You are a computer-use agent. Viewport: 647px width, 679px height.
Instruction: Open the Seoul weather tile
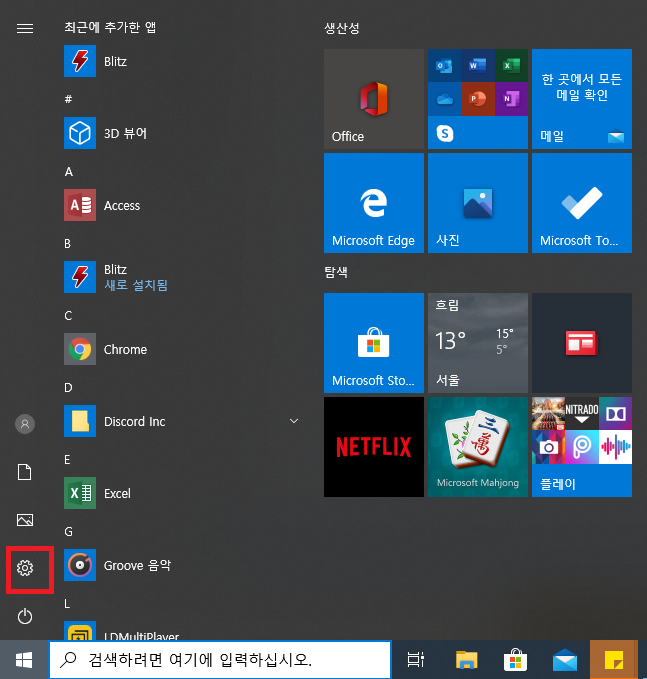pos(478,343)
